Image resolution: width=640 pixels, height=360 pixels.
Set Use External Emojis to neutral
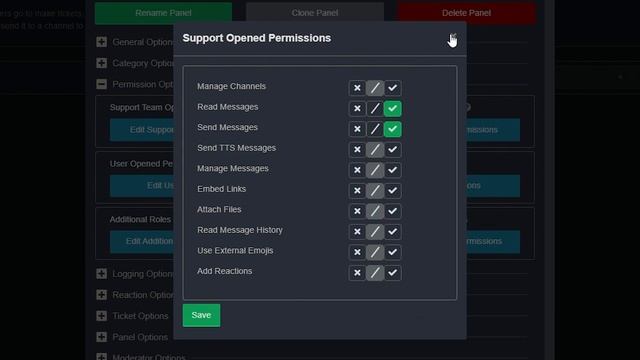375,252
